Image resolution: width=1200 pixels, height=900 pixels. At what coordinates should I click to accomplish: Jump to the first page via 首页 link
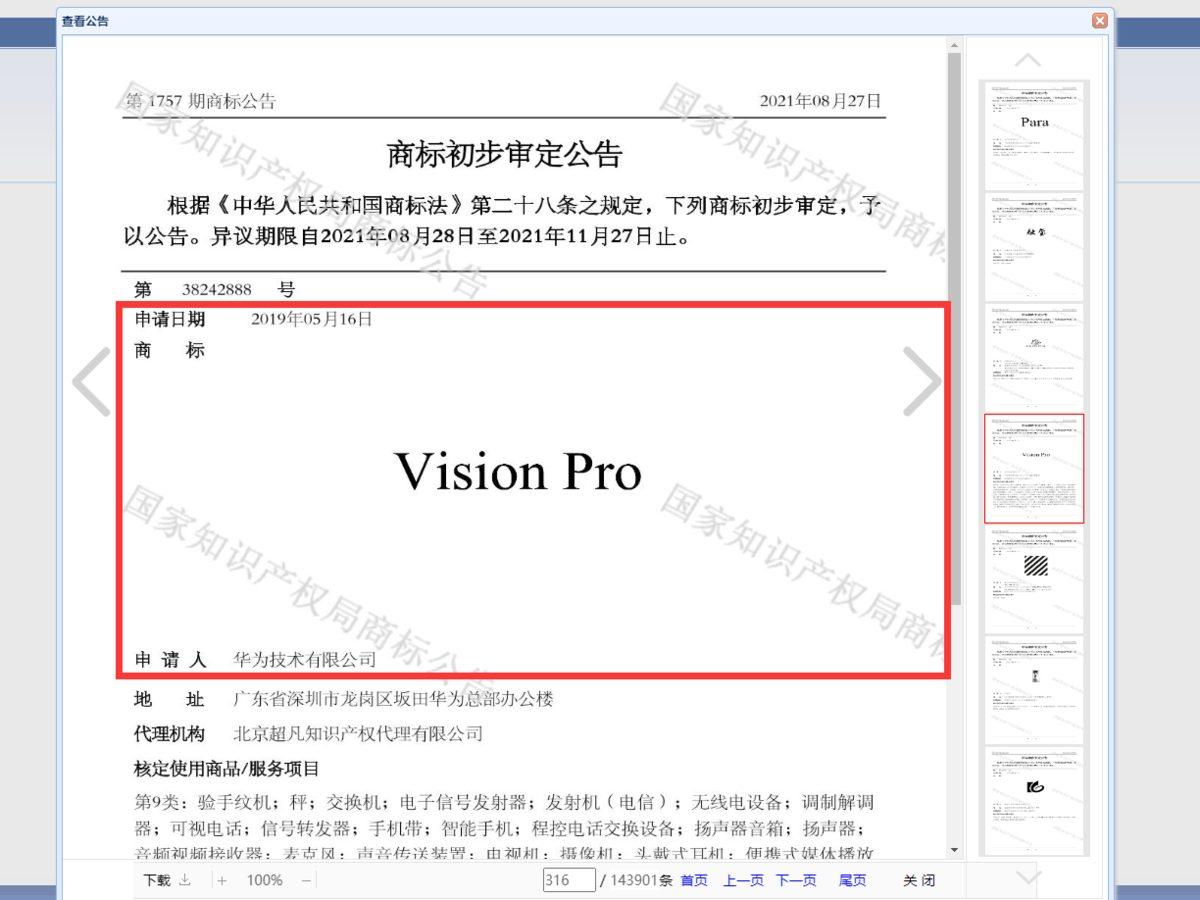(693, 880)
